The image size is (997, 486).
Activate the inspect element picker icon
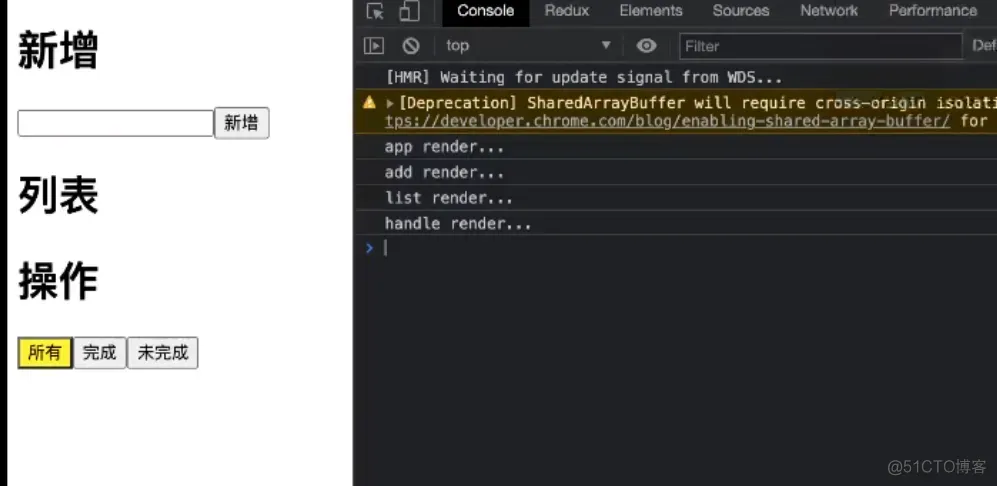coord(375,11)
